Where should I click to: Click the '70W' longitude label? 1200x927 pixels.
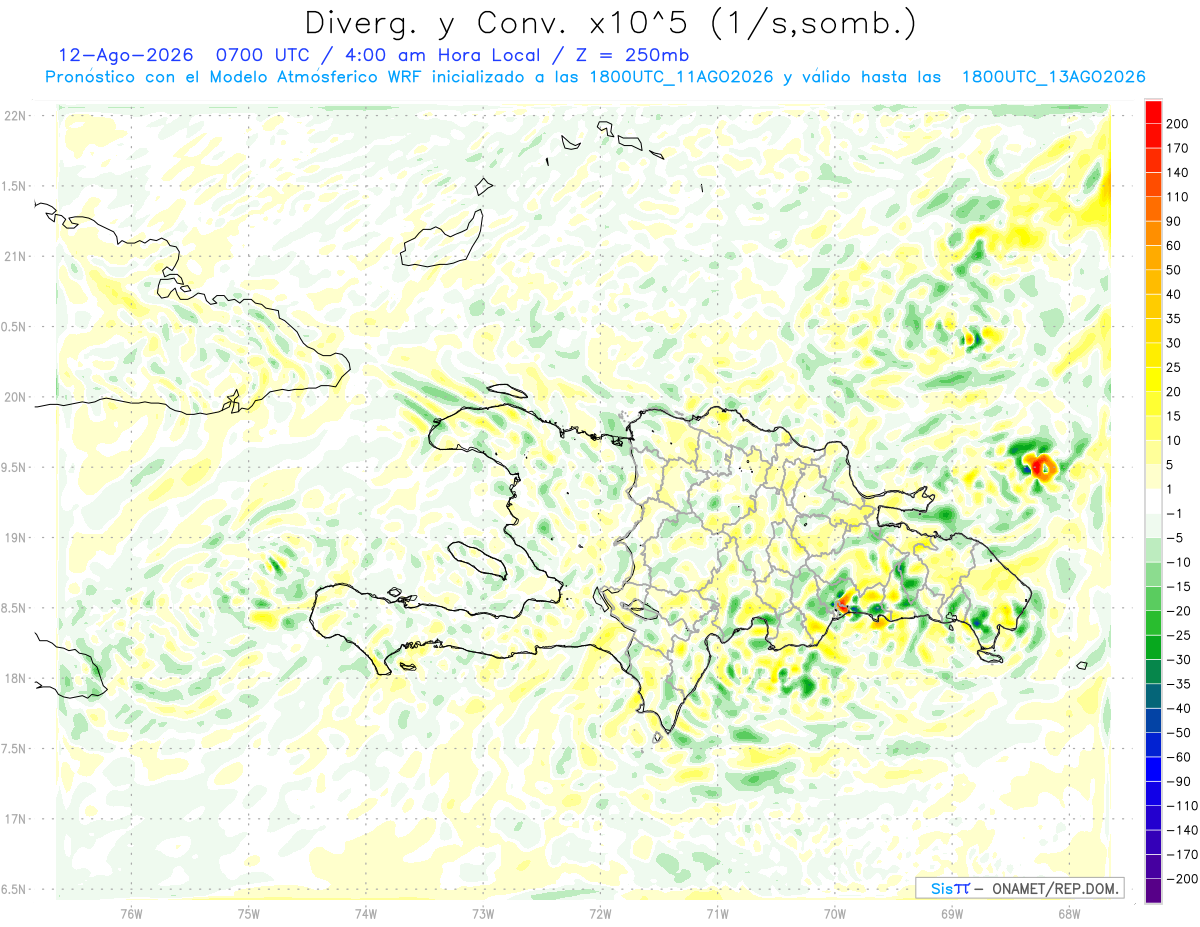(x=834, y=913)
